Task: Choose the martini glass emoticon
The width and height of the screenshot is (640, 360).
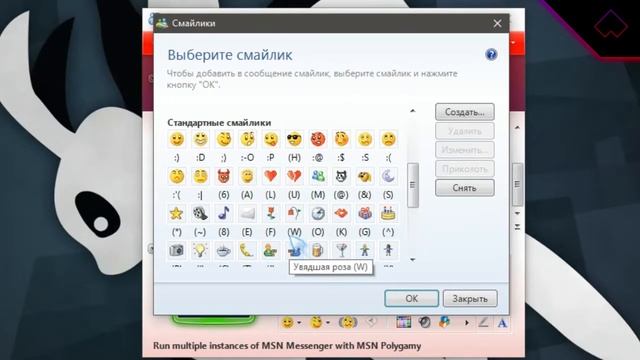Action: (x=341, y=250)
